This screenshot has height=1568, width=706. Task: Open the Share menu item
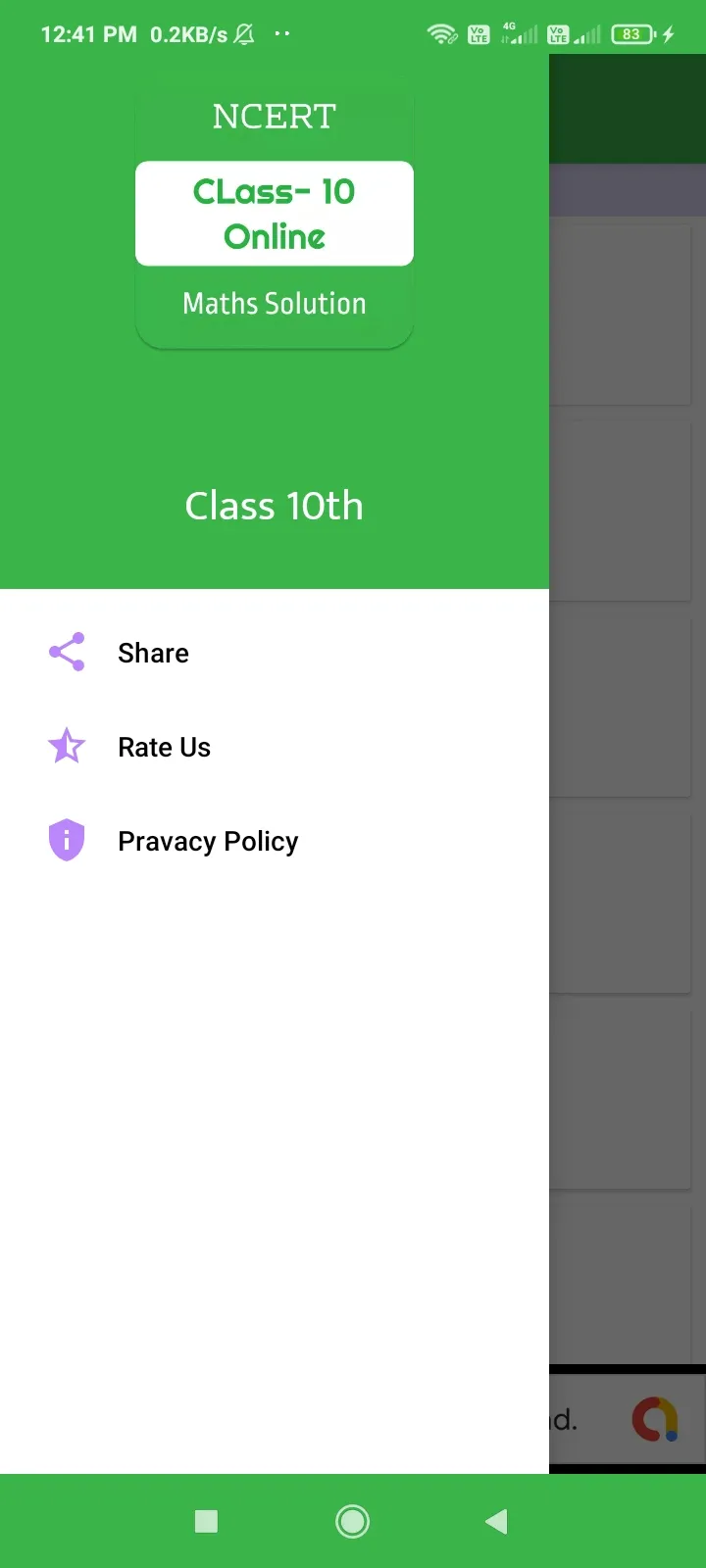tap(153, 653)
